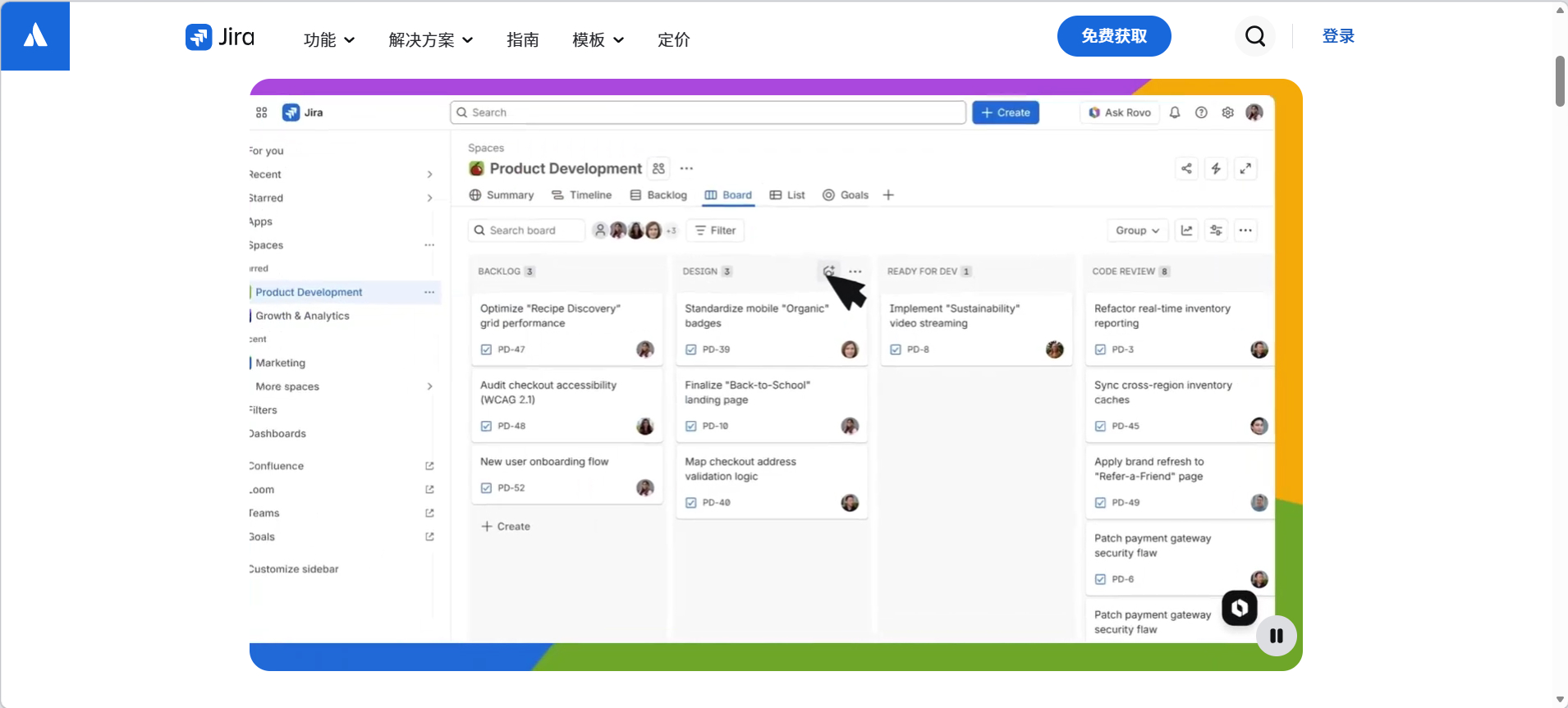Open the Jira logo link in the site header
Viewport: 1568px width, 708px height.
coord(220,38)
